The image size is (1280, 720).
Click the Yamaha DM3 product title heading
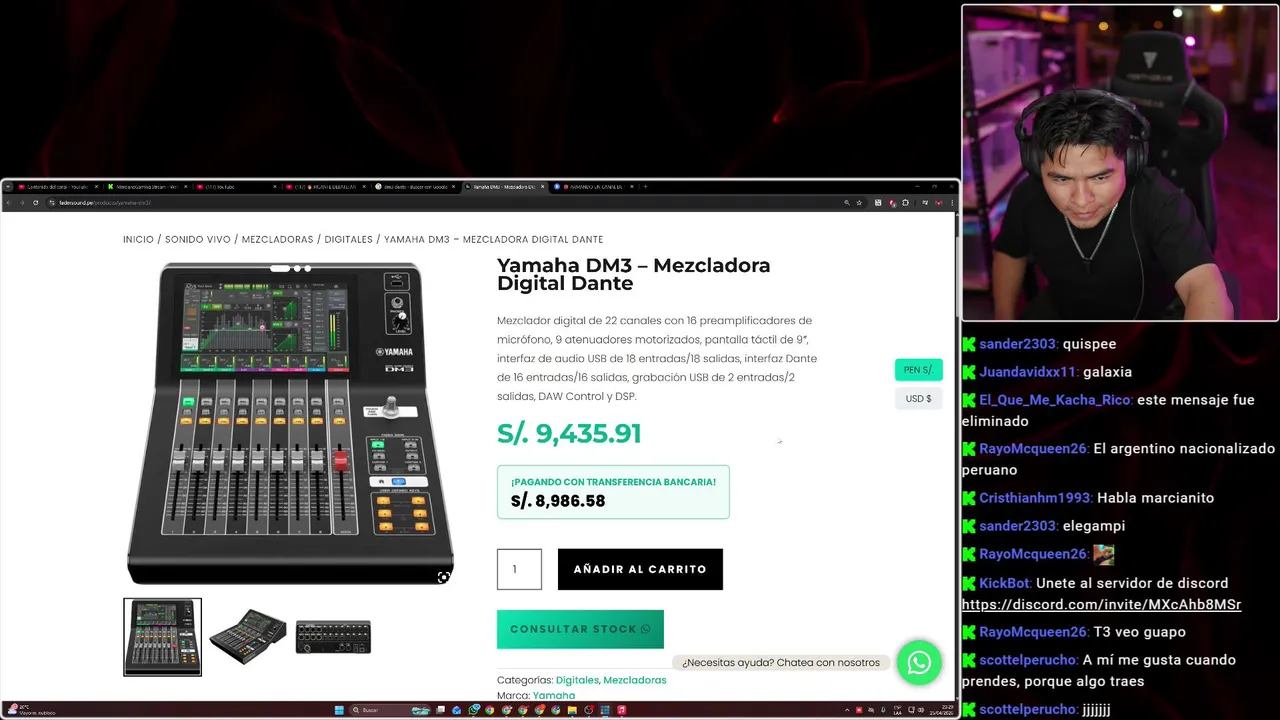[634, 274]
